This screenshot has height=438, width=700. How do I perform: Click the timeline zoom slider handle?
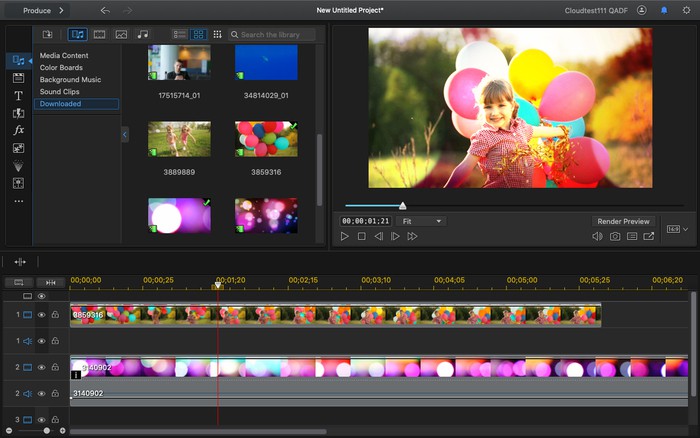click(46, 431)
